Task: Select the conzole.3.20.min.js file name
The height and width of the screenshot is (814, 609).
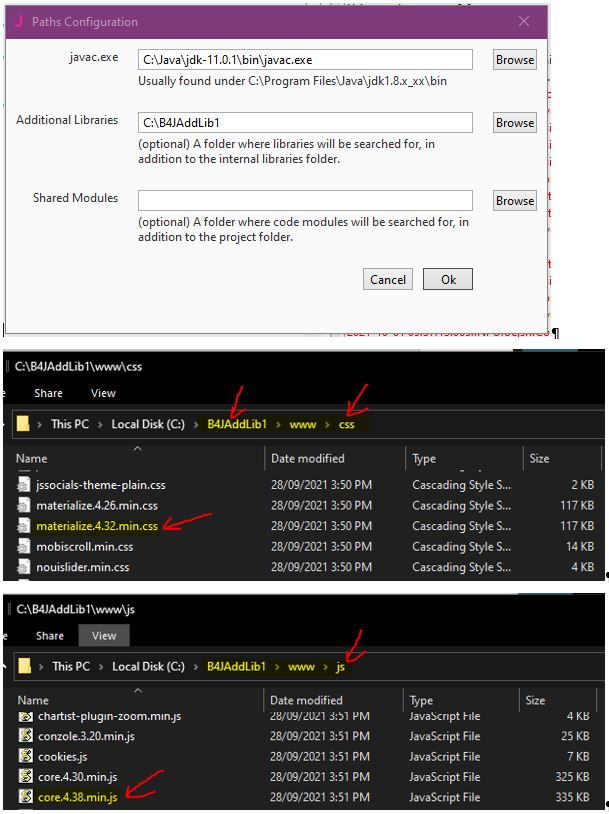Action: 87,736
